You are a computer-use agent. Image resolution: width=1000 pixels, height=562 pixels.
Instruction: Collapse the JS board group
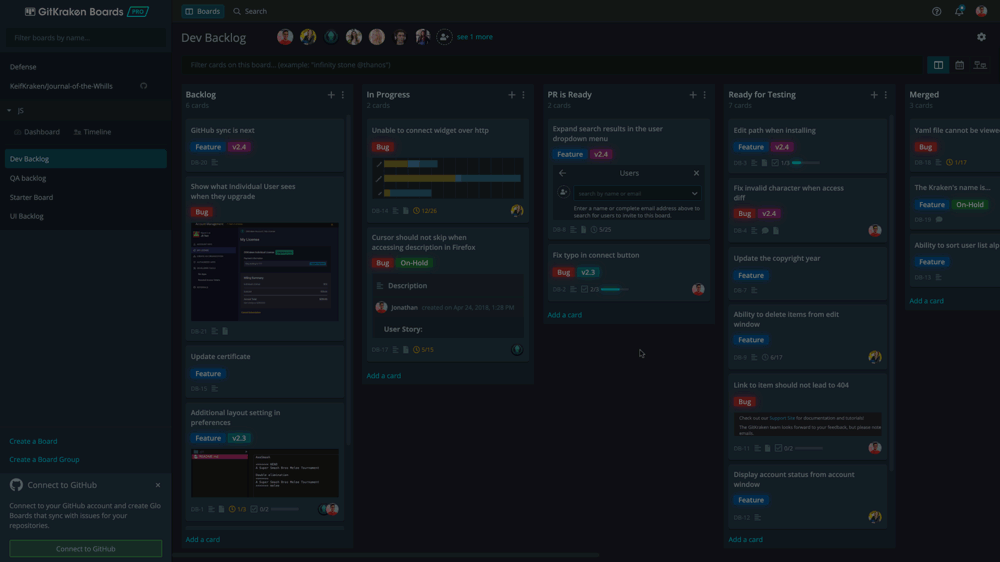click(9, 110)
